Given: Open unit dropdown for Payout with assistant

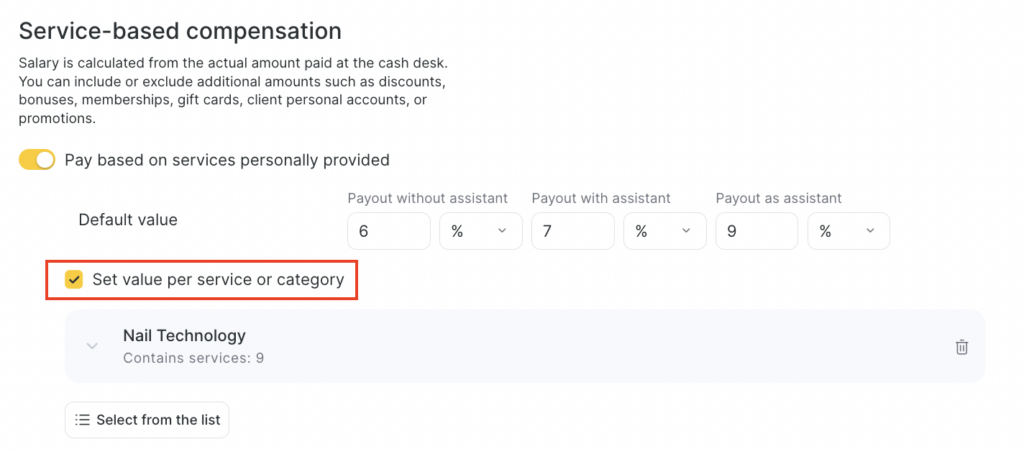Looking at the screenshot, I should click(664, 231).
